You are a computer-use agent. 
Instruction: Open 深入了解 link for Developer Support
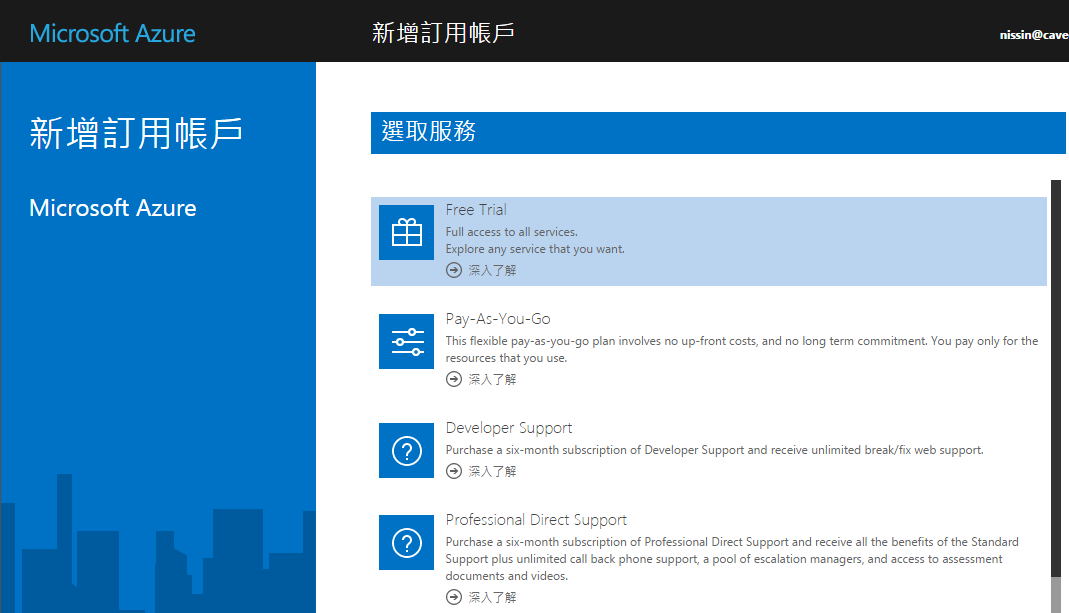492,472
